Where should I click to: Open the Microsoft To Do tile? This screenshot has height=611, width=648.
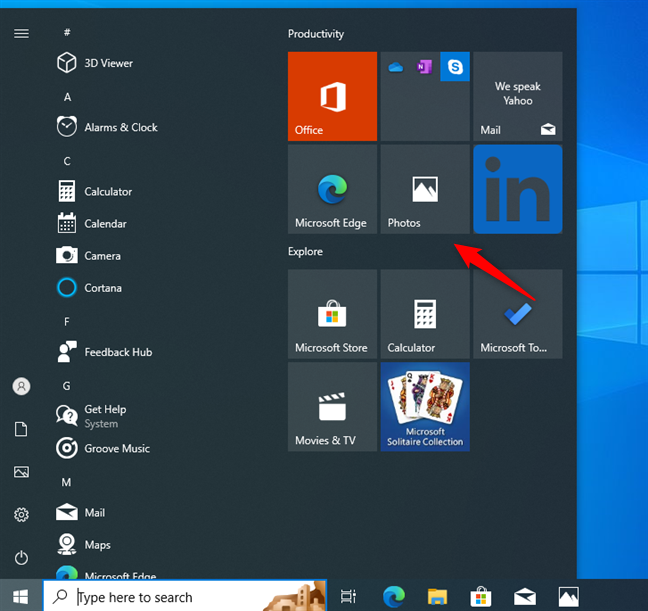tap(518, 314)
